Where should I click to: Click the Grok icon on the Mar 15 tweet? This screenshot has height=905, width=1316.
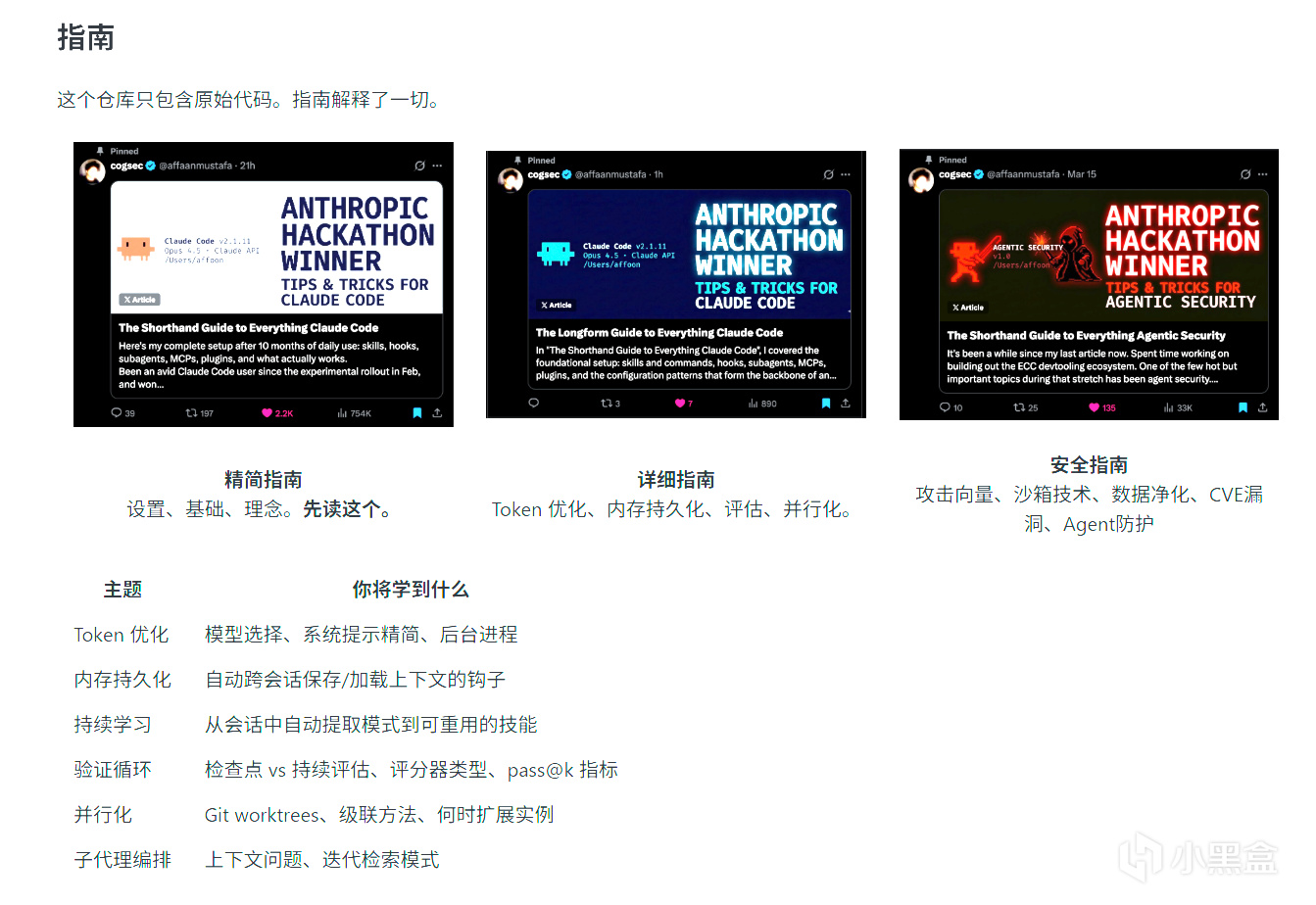[x=1245, y=174]
